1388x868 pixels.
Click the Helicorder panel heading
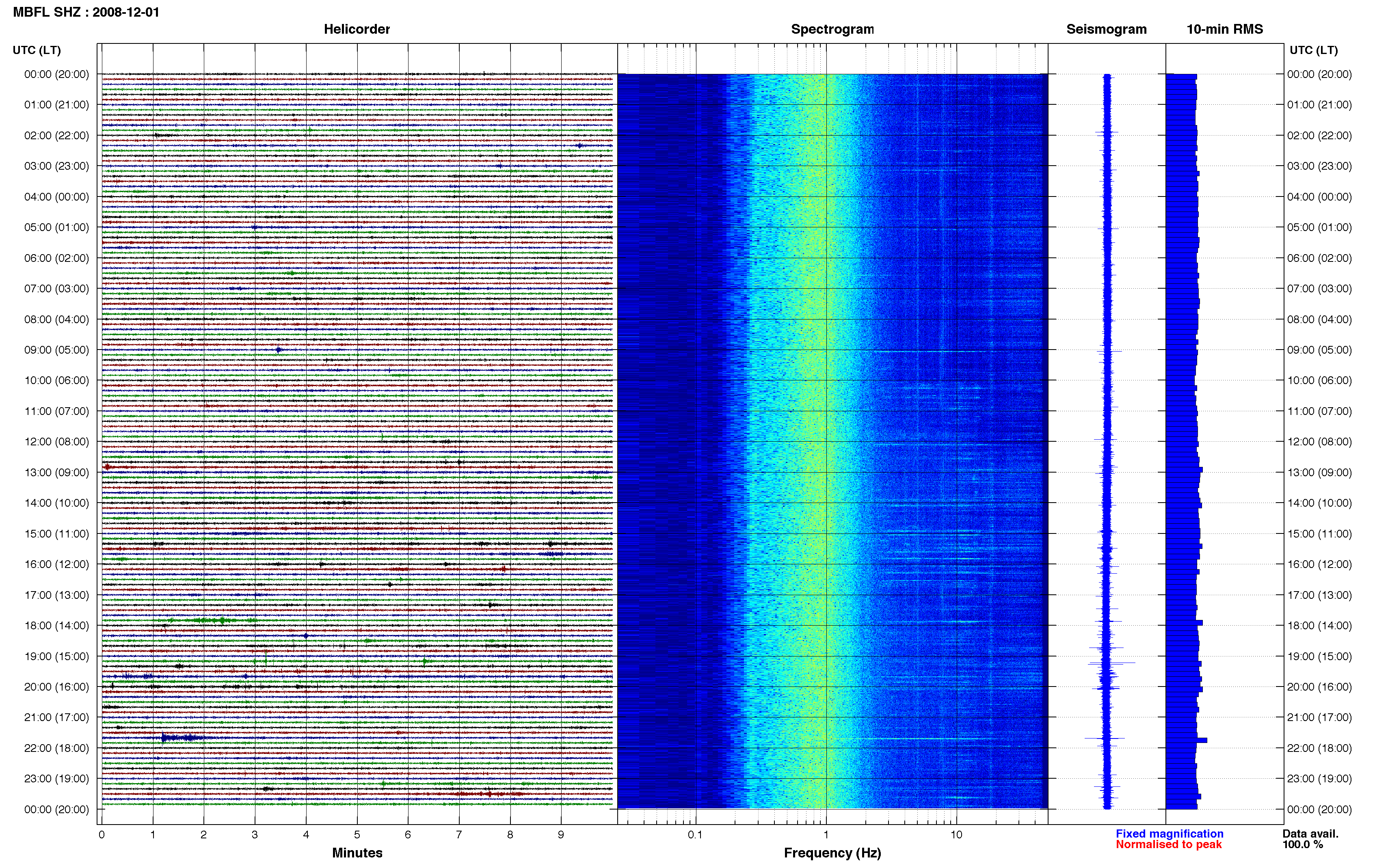(357, 29)
